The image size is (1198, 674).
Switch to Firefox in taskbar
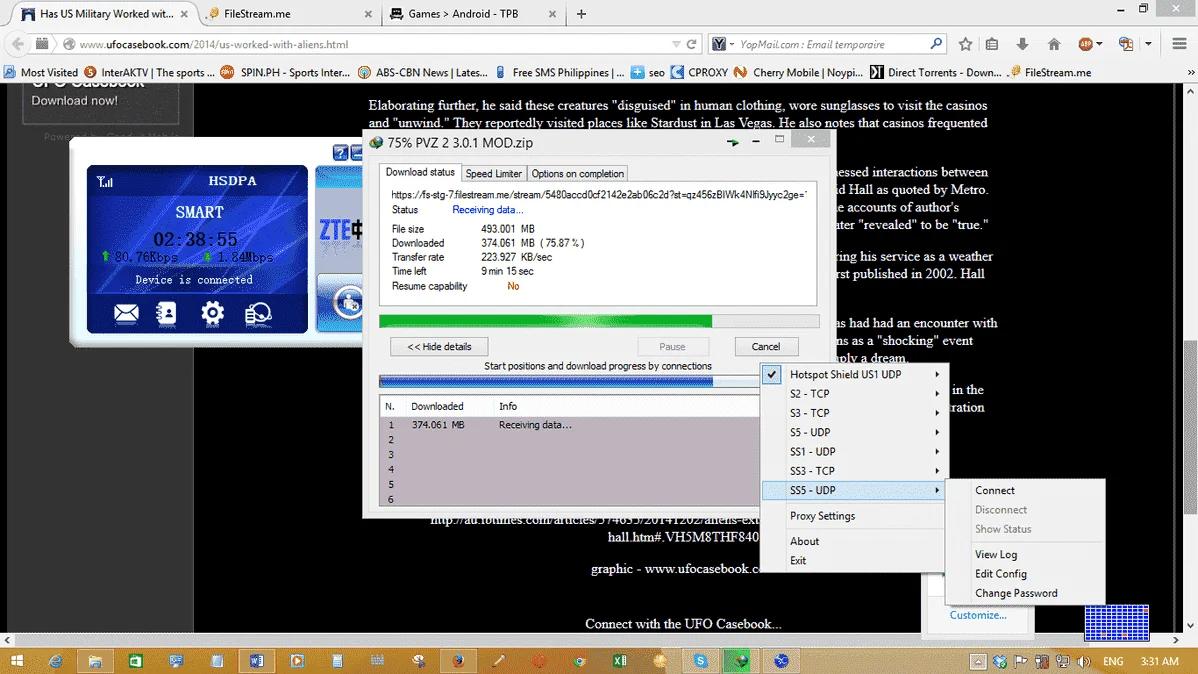click(458, 661)
